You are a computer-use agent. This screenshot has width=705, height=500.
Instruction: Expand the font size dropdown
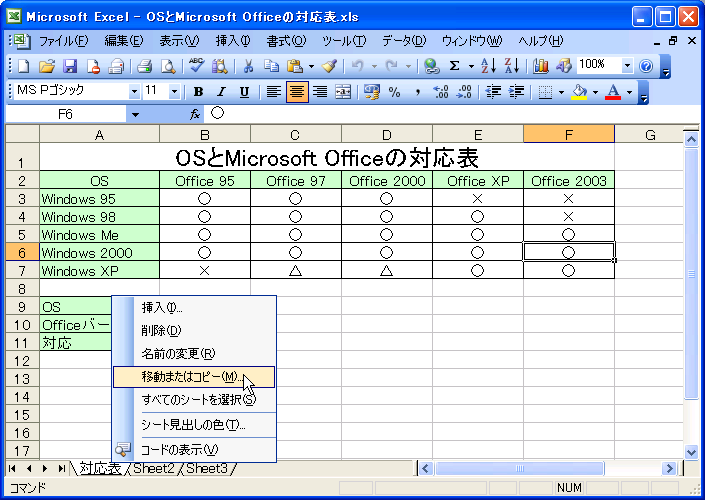click(174, 92)
